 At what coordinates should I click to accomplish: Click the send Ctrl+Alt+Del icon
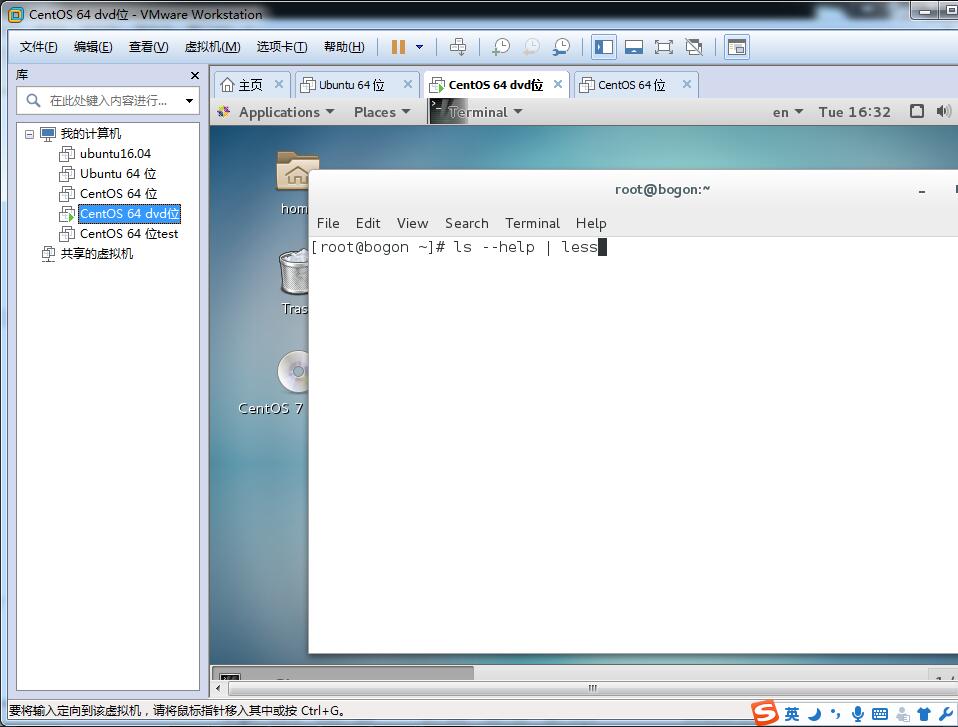[x=458, y=47]
